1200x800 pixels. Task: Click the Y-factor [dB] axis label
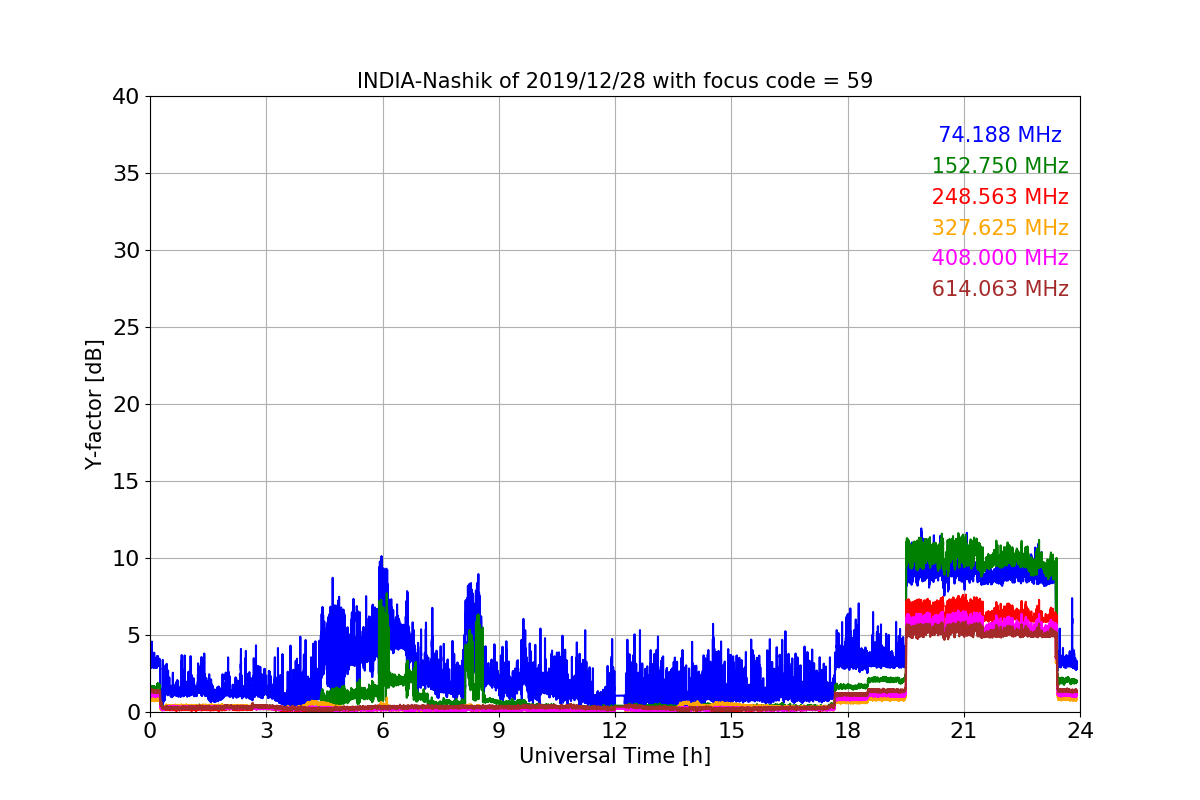click(94, 404)
